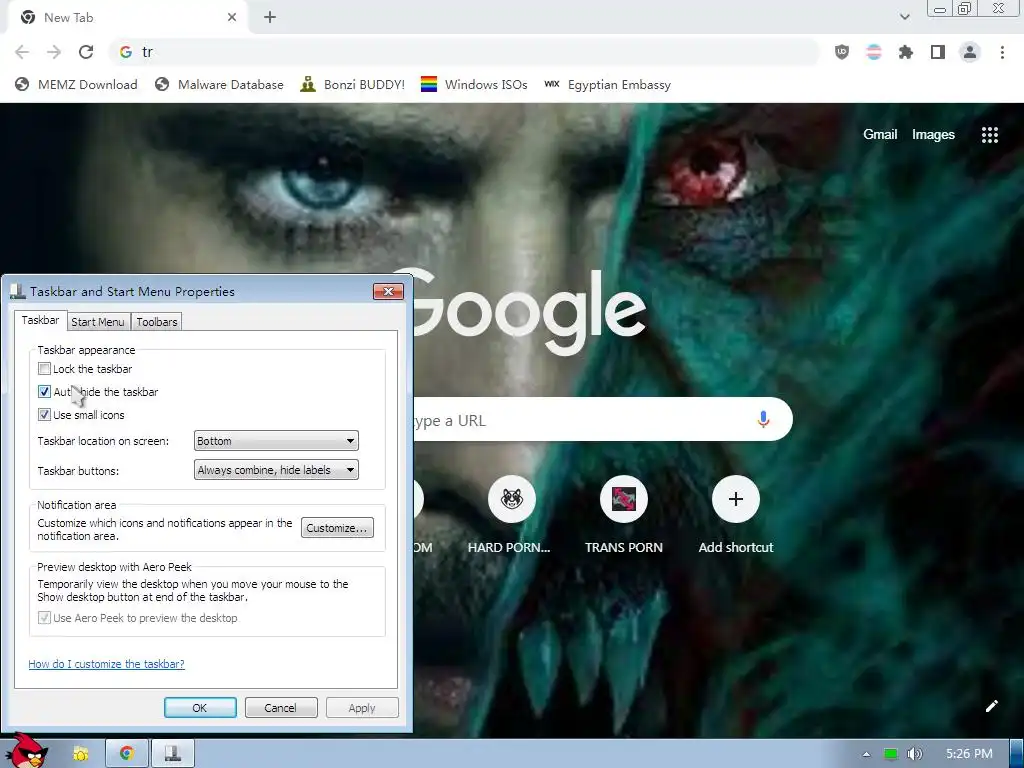This screenshot has width=1024, height=768.
Task: Open Chrome's three-dot menu
Action: click(1002, 52)
